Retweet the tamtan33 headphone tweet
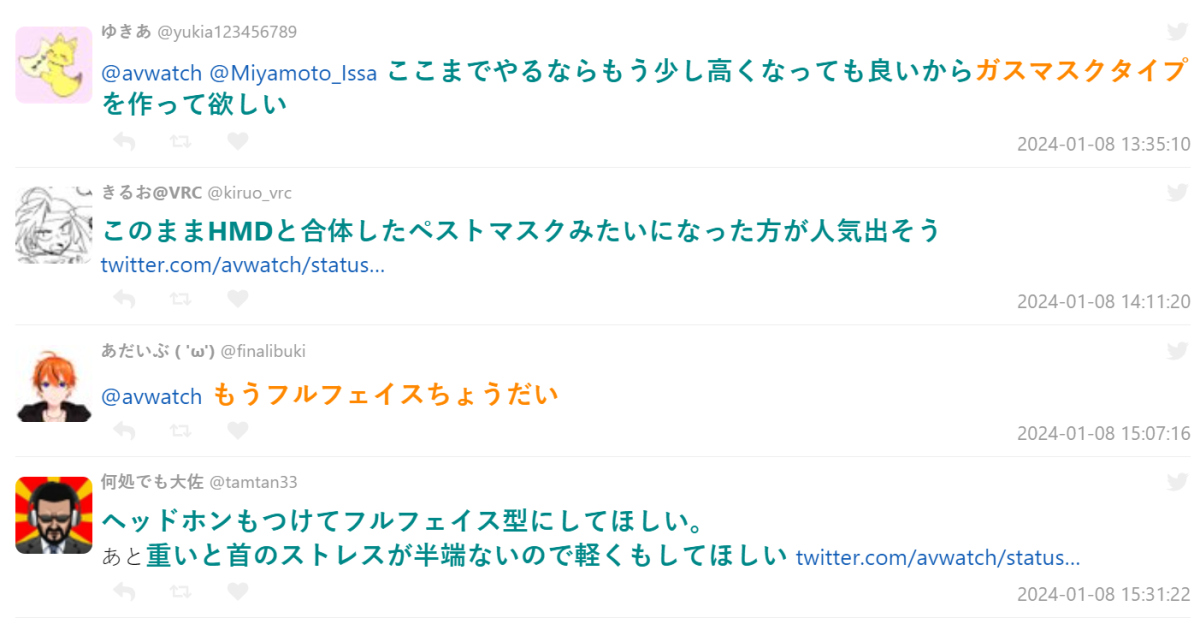Image resolution: width=1200 pixels, height=624 pixels. pyautogui.click(x=181, y=592)
